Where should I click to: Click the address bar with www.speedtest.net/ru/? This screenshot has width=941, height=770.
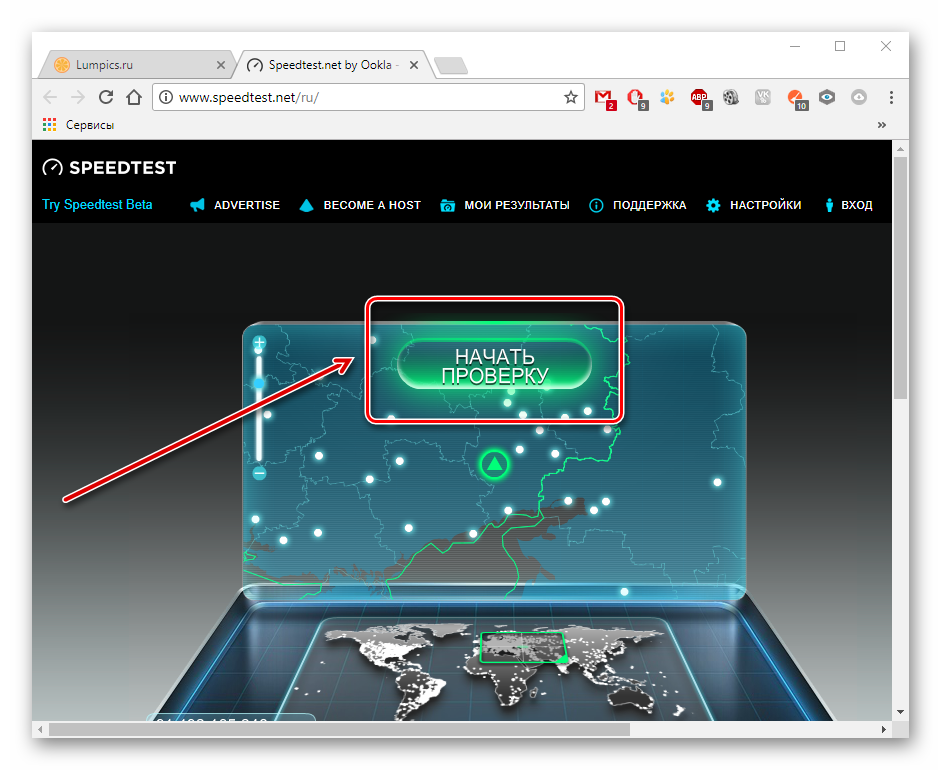pos(368,97)
